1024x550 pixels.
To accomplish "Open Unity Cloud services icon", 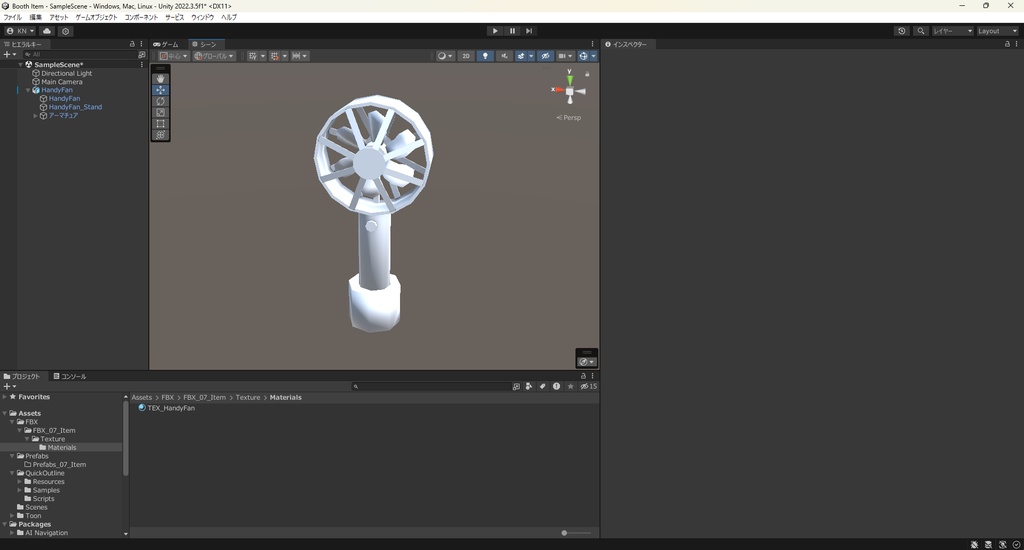I will [x=47, y=31].
